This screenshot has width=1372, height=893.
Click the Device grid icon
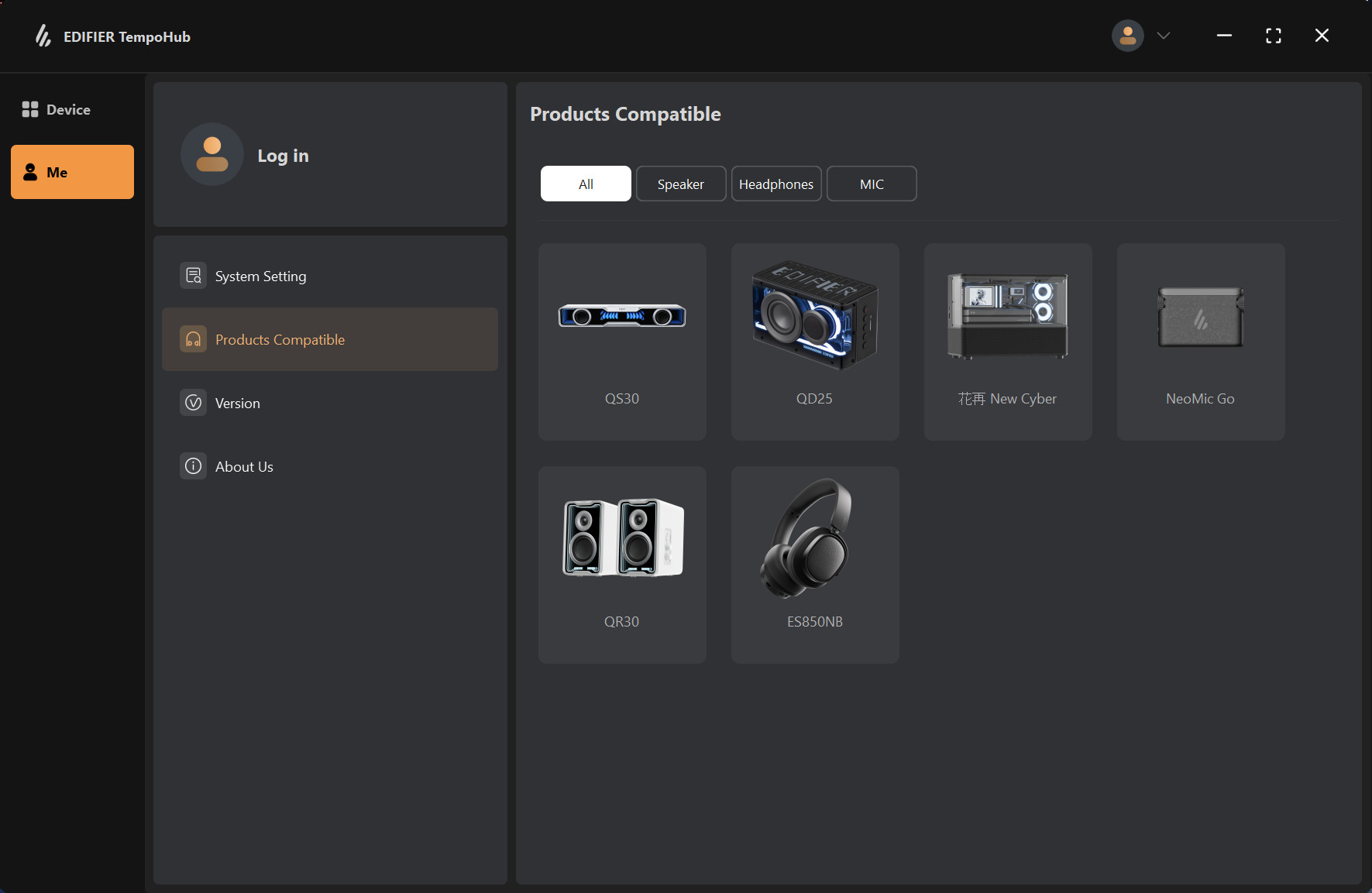30,109
